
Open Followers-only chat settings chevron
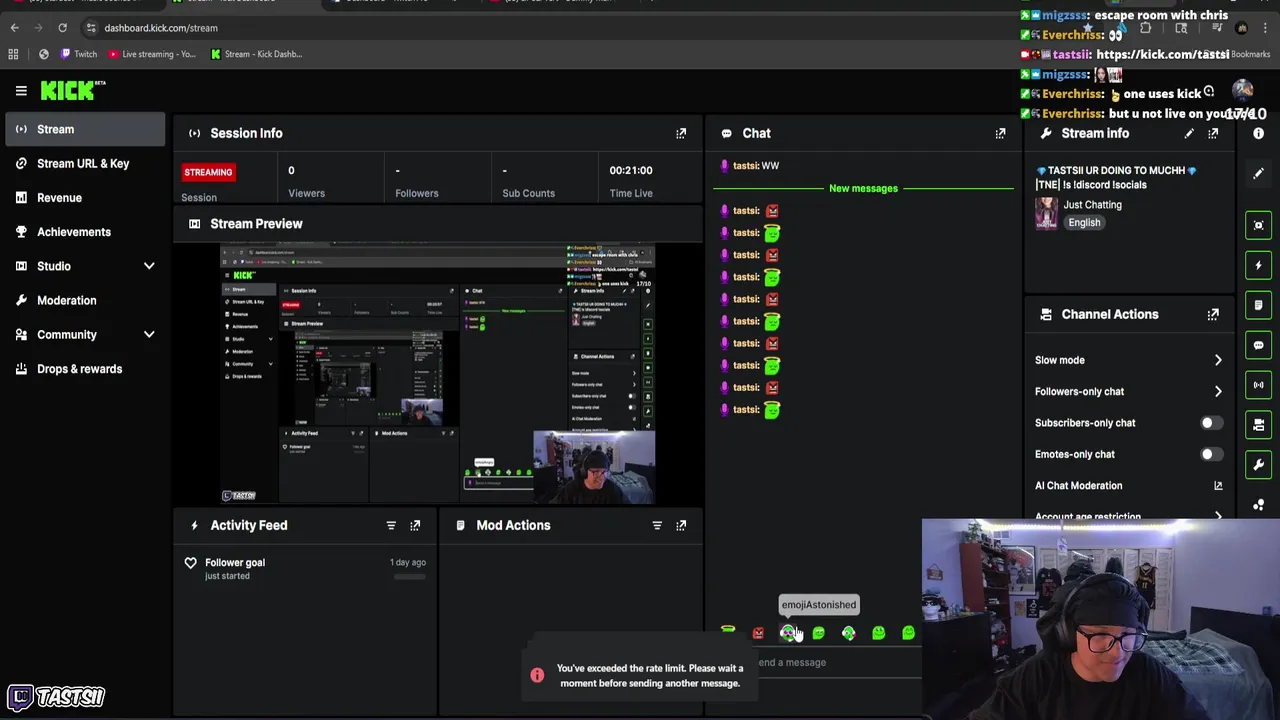coord(1218,392)
